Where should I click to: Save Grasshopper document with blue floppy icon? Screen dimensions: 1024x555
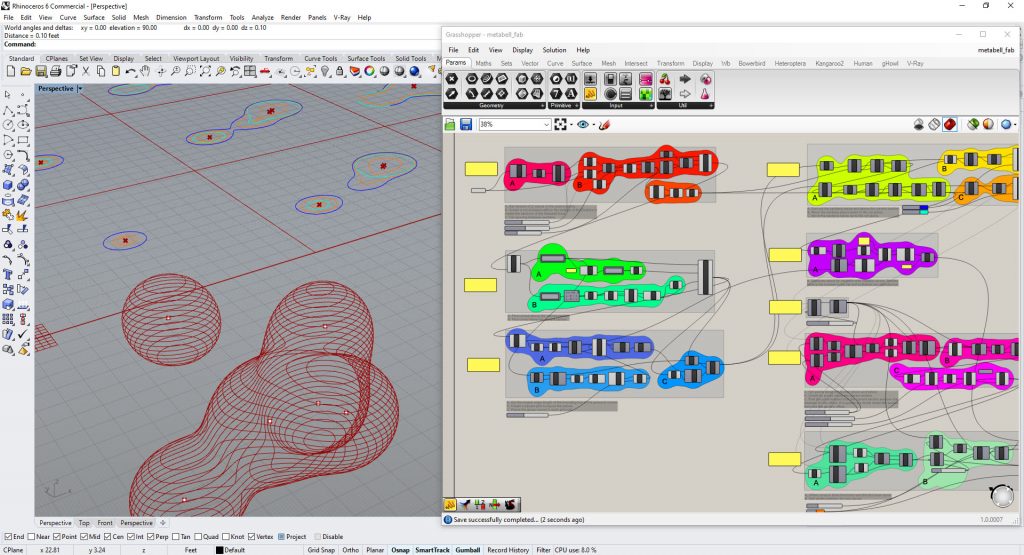tap(466, 124)
